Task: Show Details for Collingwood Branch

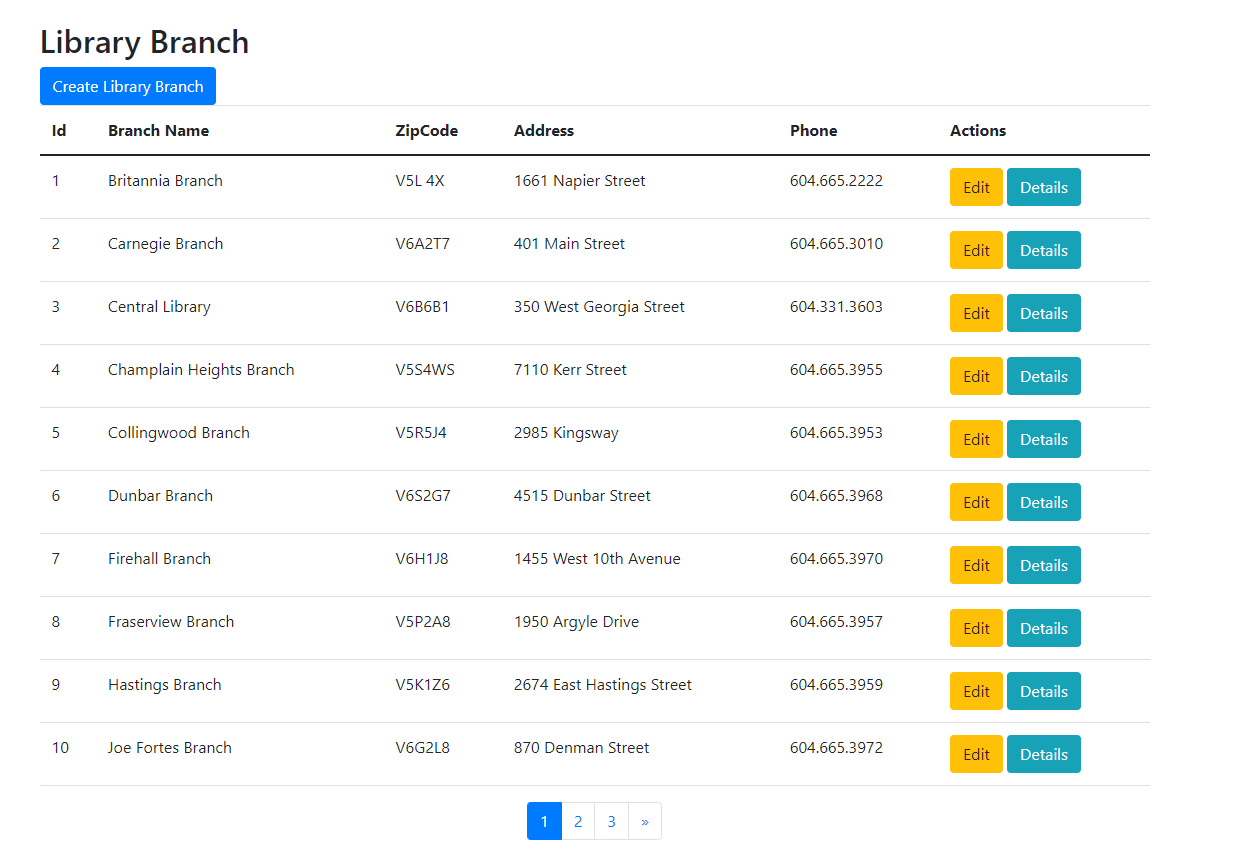Action: [1043, 439]
